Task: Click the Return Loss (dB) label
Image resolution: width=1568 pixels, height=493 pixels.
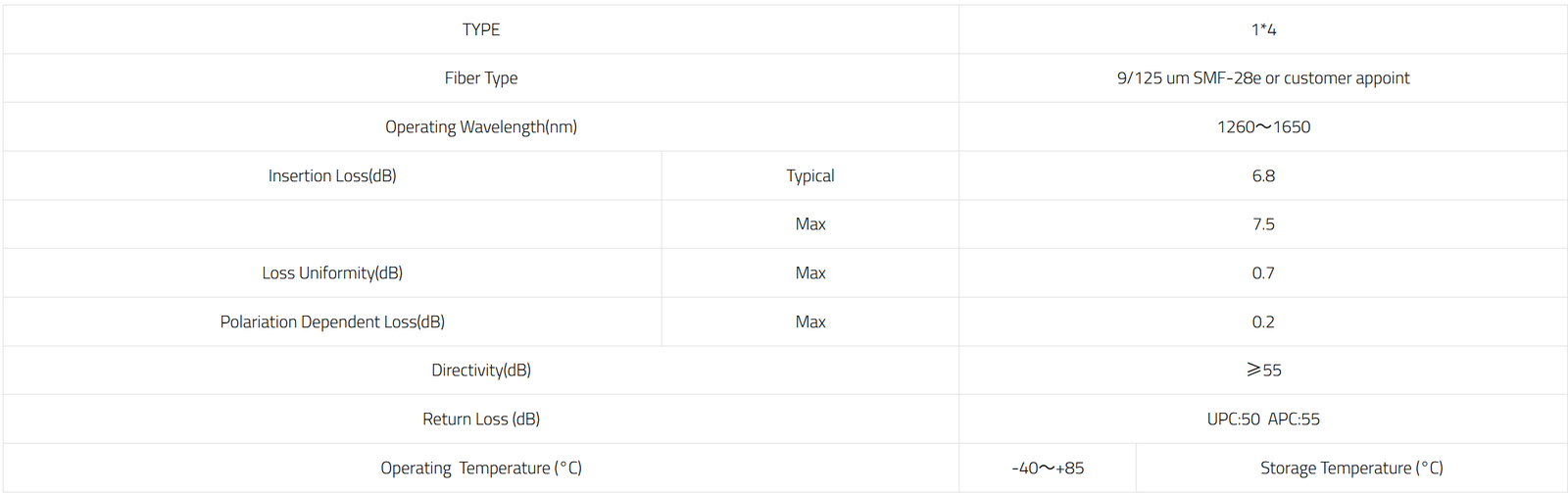Action: [481, 419]
